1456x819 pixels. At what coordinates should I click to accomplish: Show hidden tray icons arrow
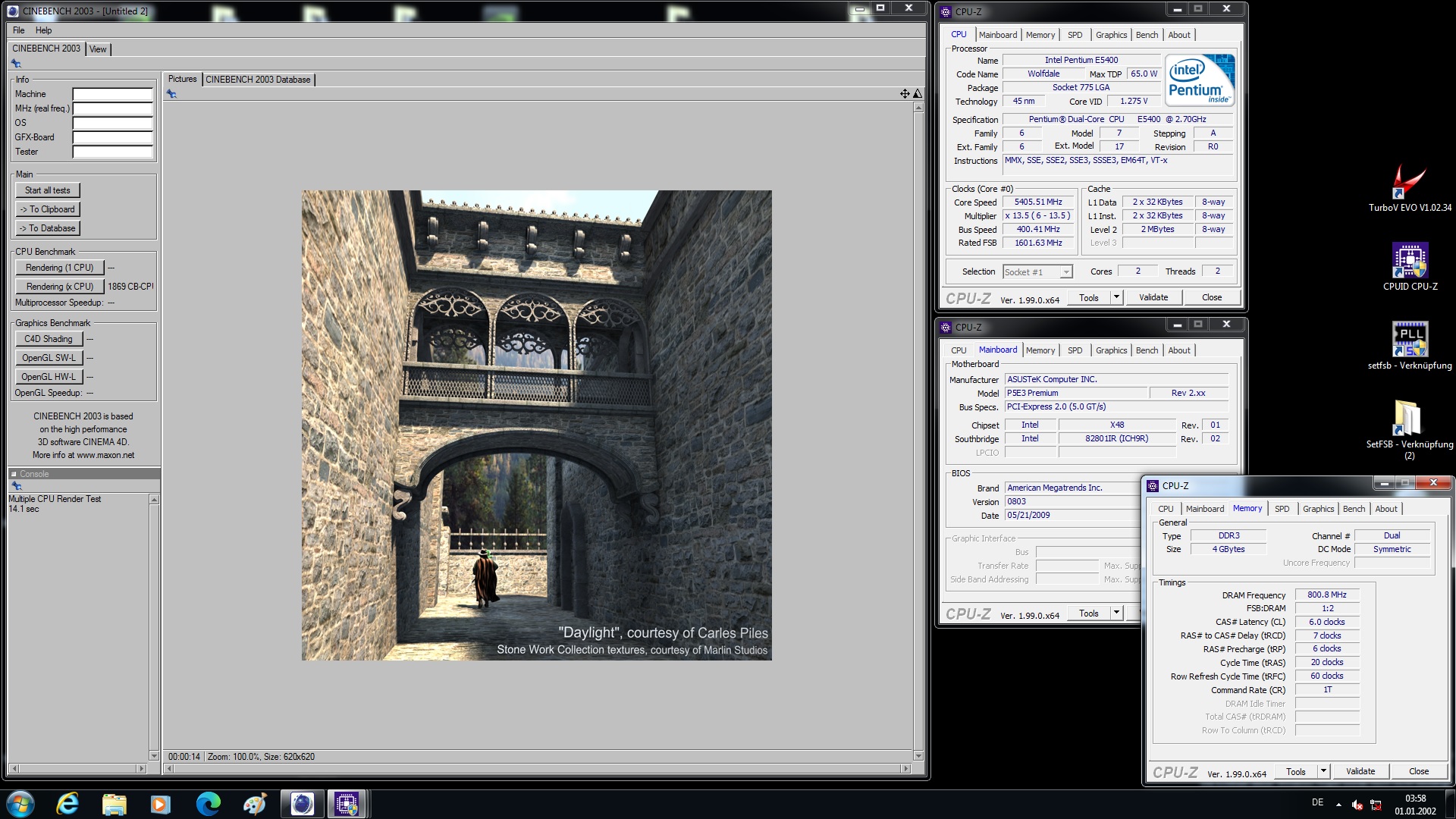1338,804
